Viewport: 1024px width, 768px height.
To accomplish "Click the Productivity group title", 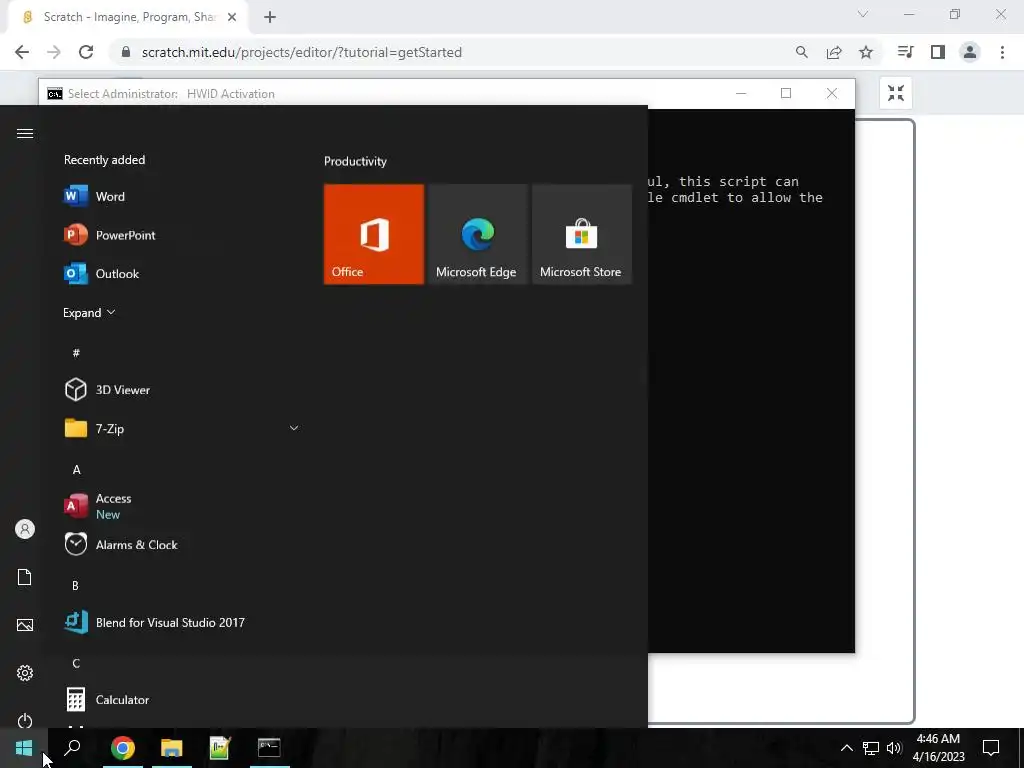I will 355,161.
